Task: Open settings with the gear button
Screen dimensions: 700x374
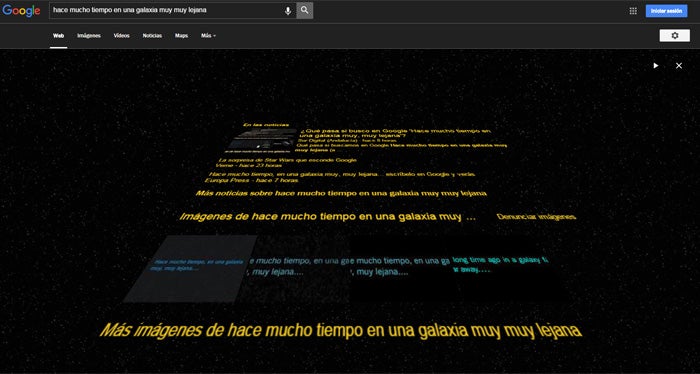Action: click(x=675, y=36)
